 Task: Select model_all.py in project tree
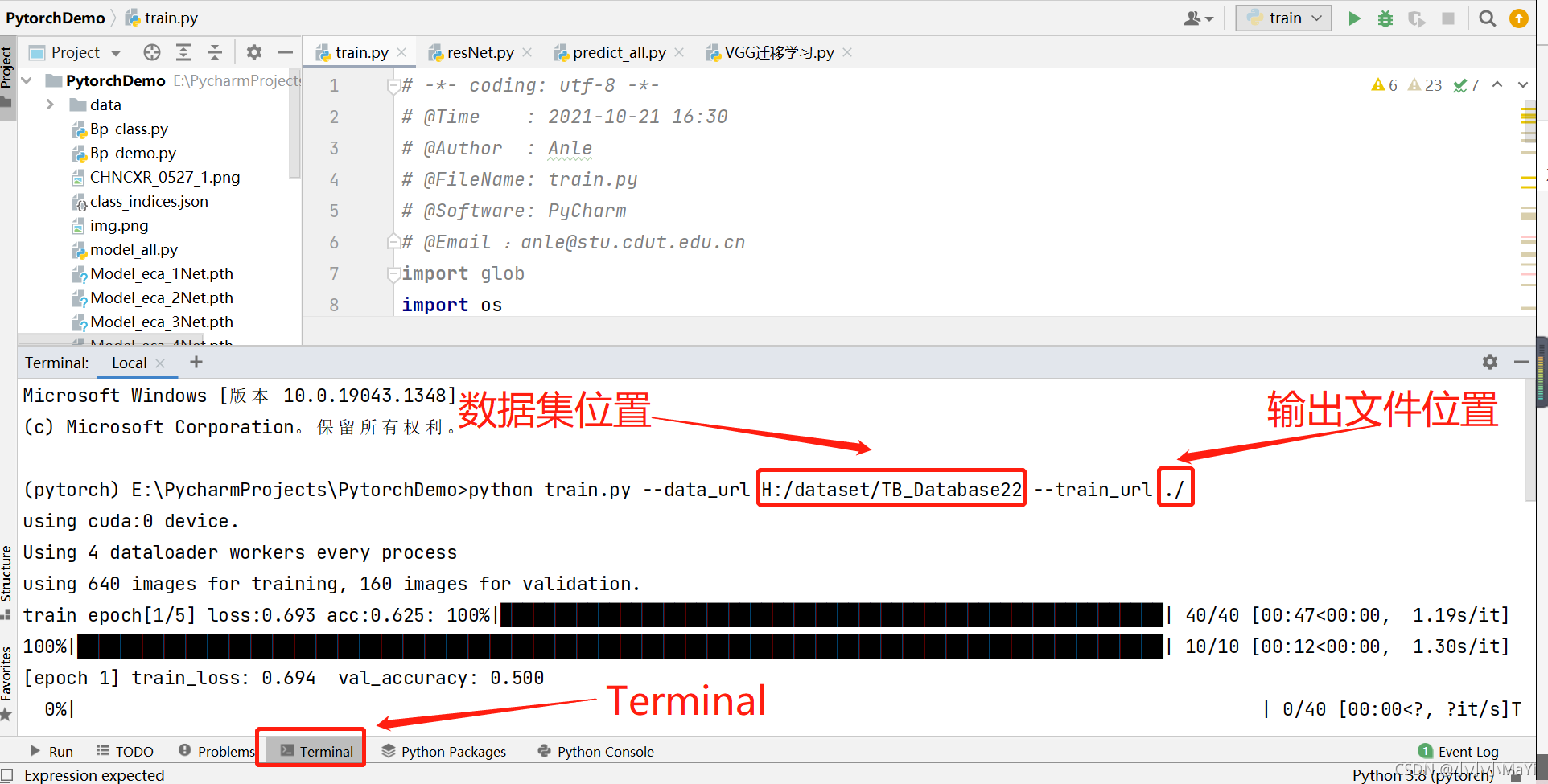pos(134,249)
